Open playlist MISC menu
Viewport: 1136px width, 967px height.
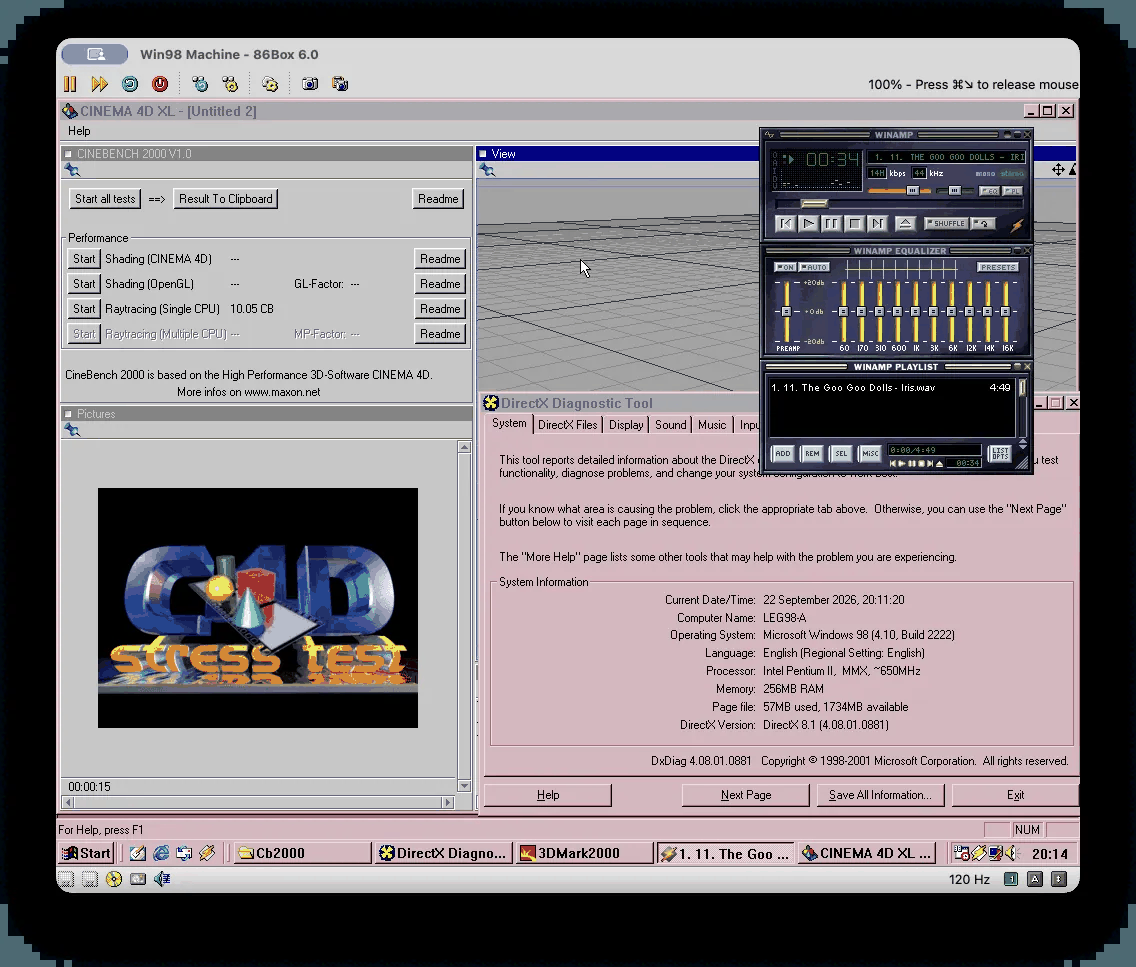pos(870,453)
